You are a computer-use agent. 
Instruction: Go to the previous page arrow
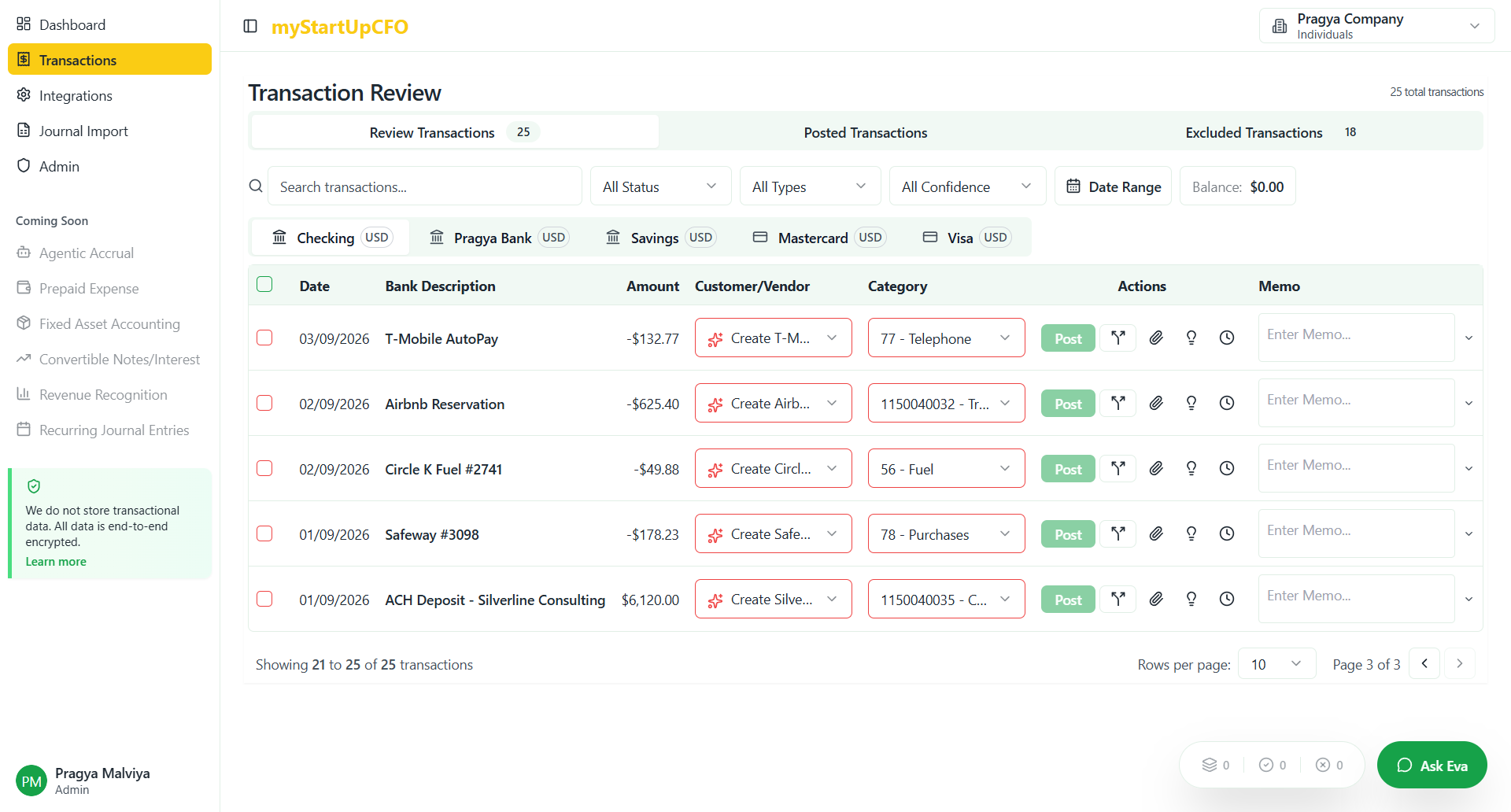1424,663
